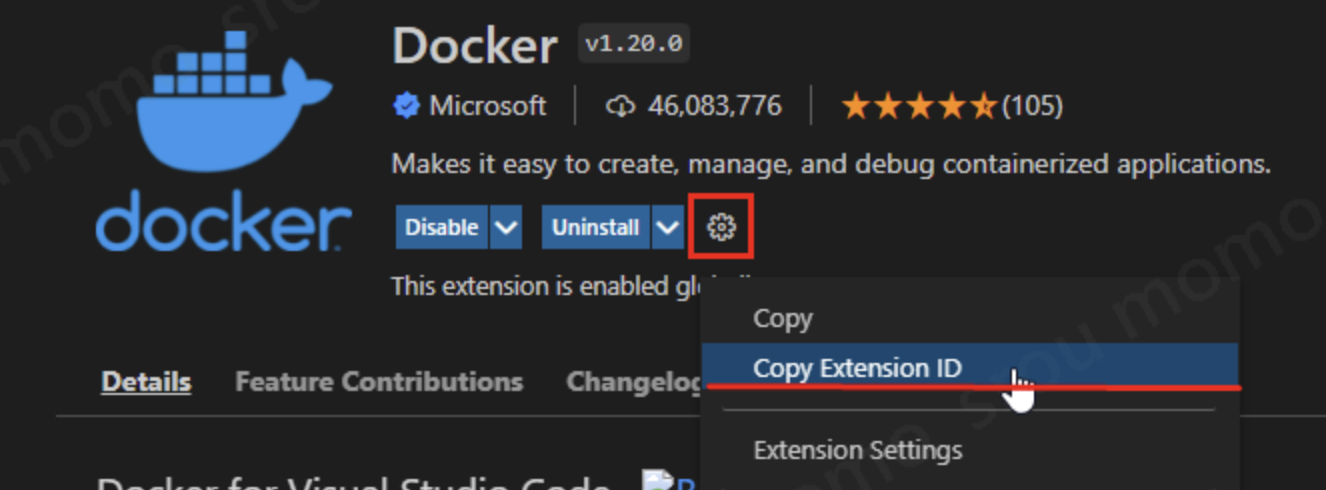Switch to the Changelog tab

coord(634,382)
